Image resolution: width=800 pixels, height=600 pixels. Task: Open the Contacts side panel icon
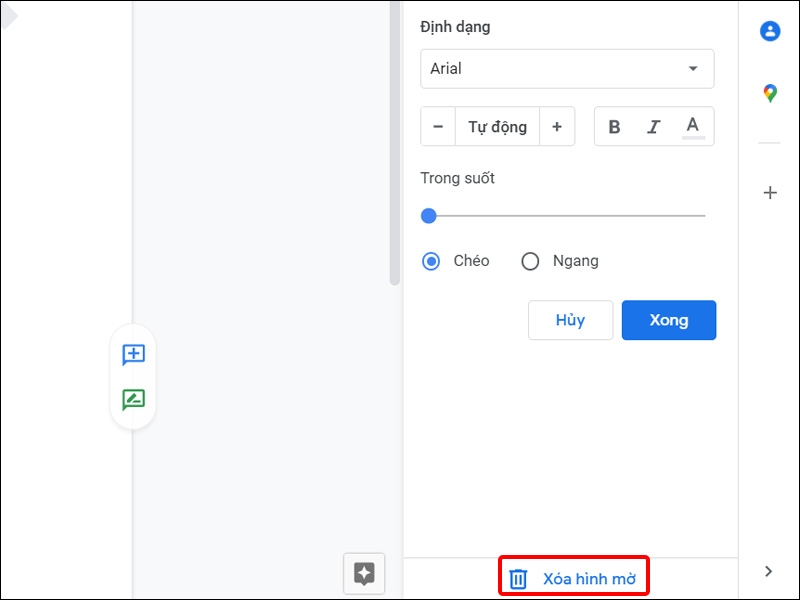click(x=770, y=31)
